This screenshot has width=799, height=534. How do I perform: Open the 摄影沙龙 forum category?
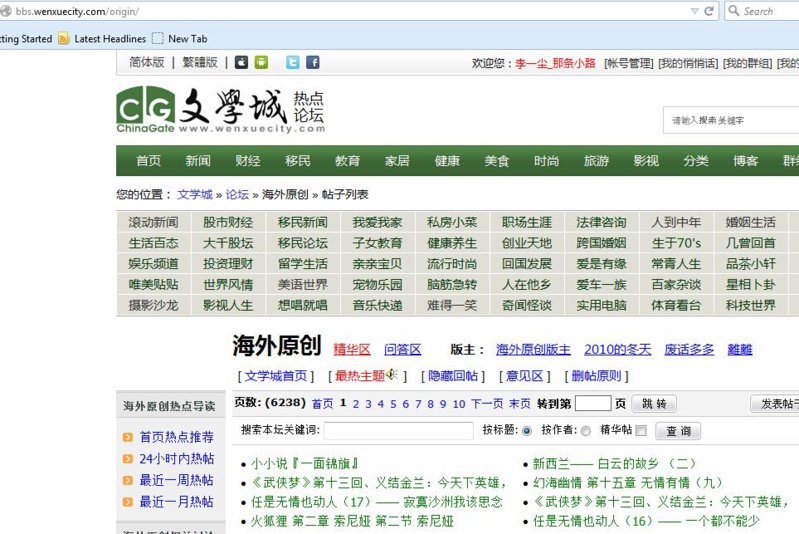[x=153, y=305]
